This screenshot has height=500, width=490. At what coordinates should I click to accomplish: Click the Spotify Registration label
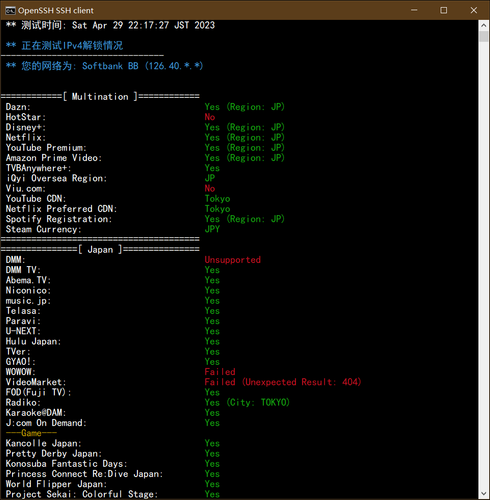pos(59,219)
